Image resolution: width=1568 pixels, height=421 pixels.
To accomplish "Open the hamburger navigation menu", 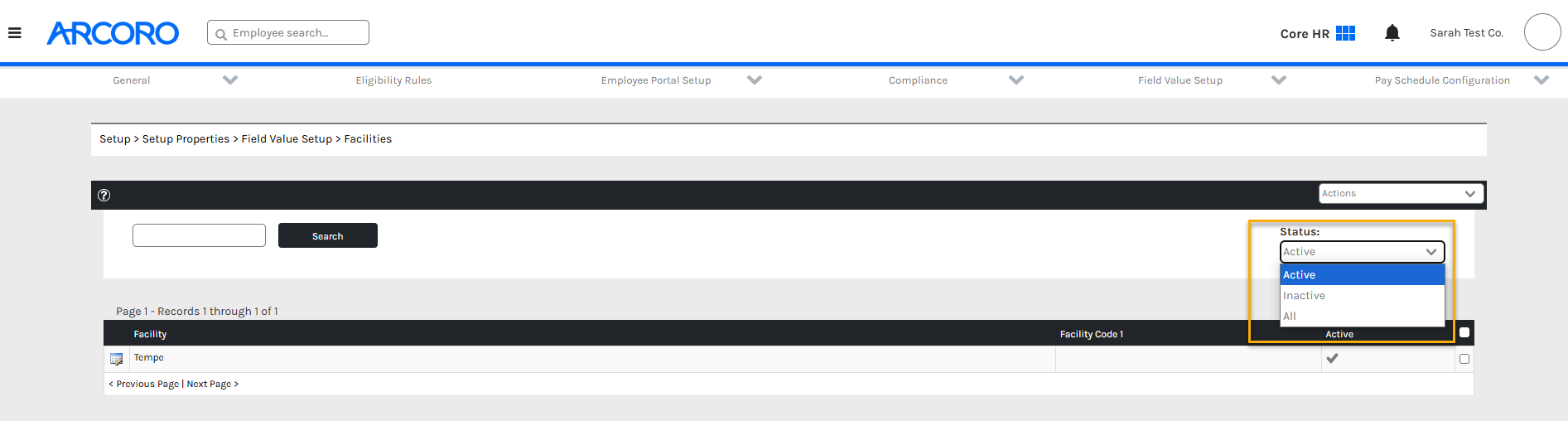I will [14, 33].
